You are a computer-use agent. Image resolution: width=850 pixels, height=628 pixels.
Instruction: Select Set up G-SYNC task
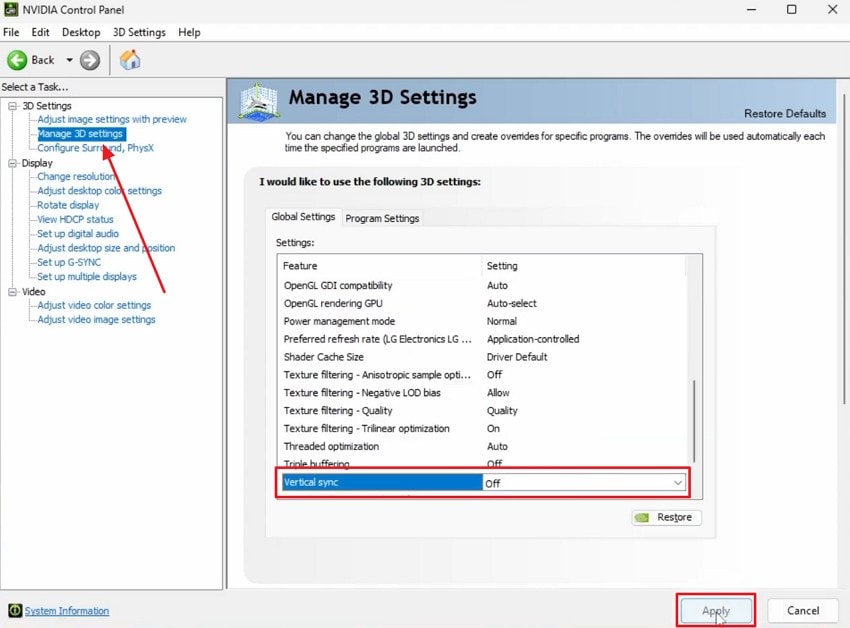[x=69, y=262]
